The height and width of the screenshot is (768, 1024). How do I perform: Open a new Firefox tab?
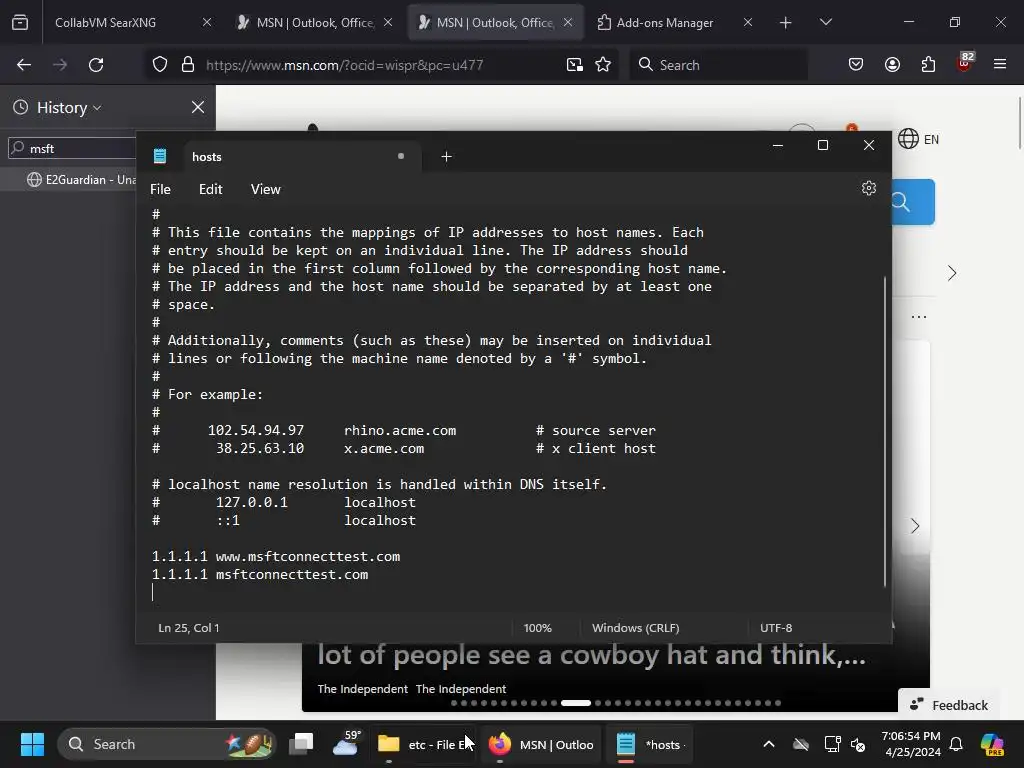pos(786,23)
